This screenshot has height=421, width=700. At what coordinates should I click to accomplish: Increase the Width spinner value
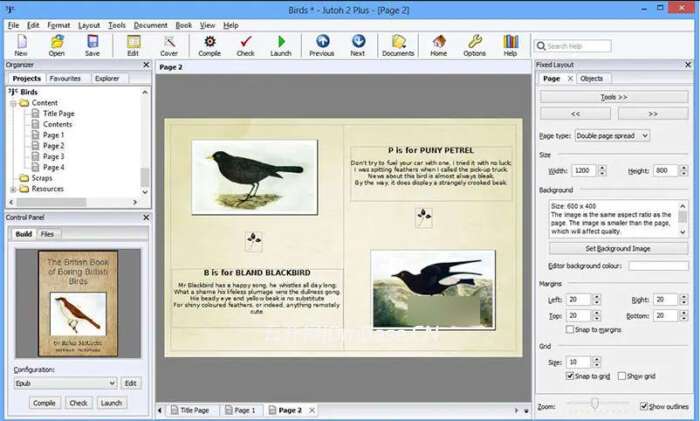(x=602, y=168)
